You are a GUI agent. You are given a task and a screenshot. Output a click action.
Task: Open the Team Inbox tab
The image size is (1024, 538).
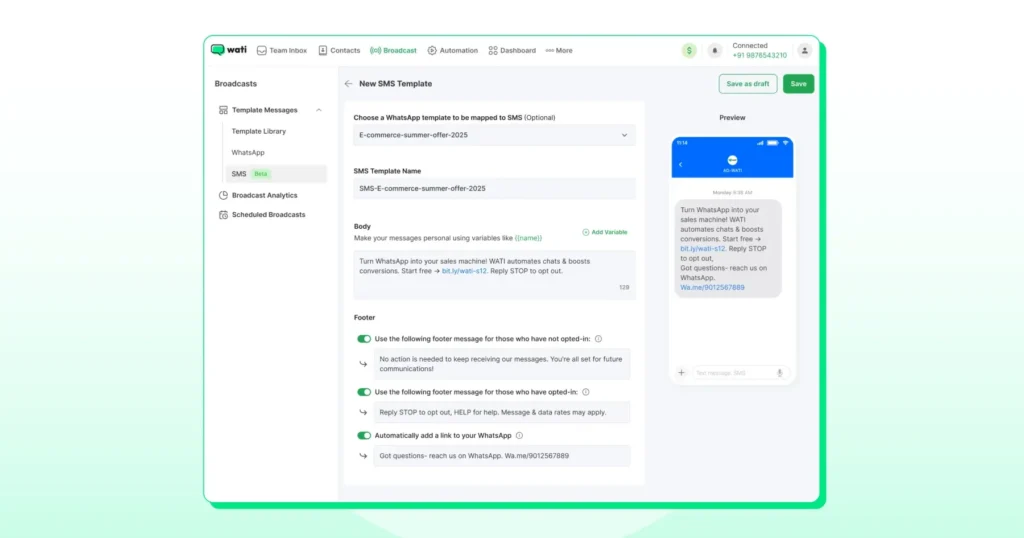click(281, 50)
